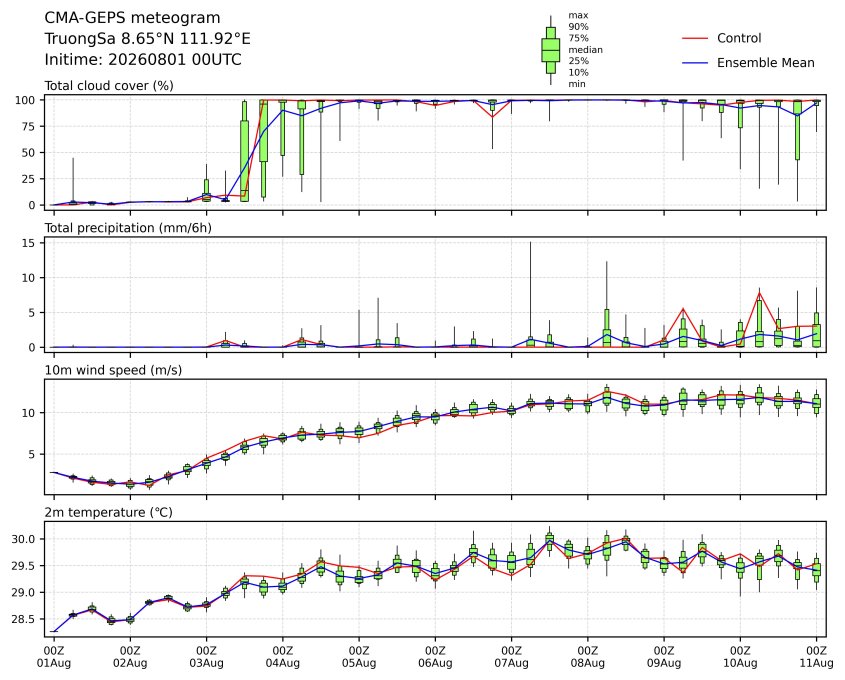Click the 'max' legend label
The height and width of the screenshot is (680, 845).
[578, 16]
